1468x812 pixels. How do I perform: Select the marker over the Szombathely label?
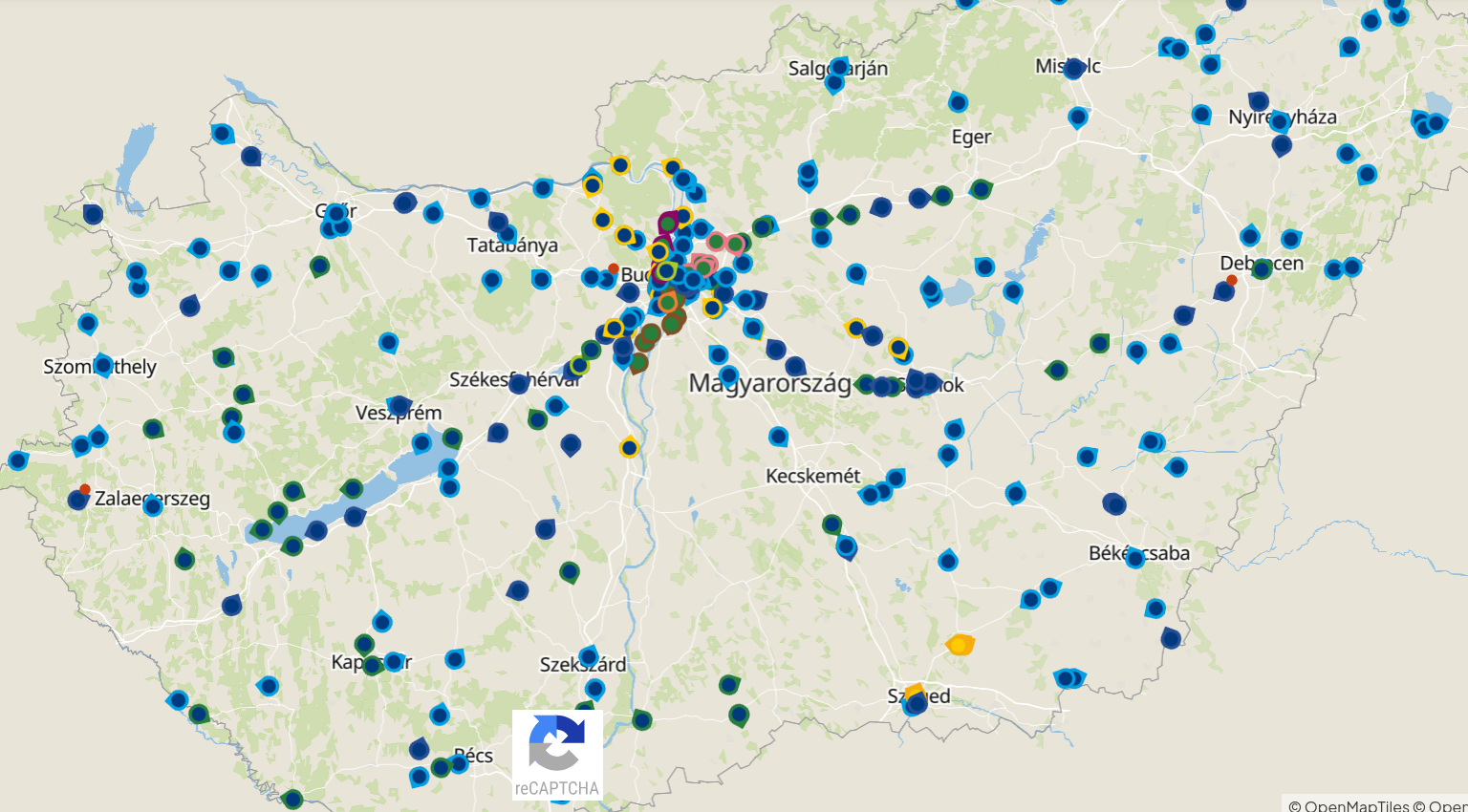(103, 365)
